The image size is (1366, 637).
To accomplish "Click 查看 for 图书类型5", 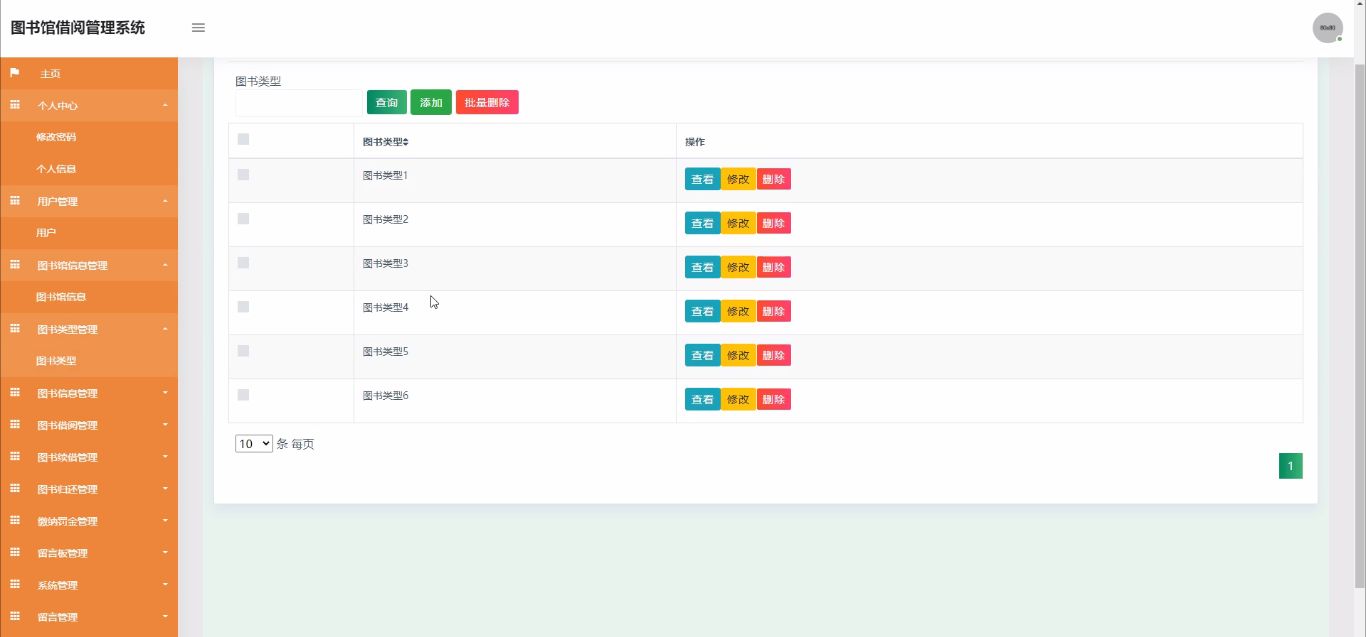I will (x=702, y=355).
